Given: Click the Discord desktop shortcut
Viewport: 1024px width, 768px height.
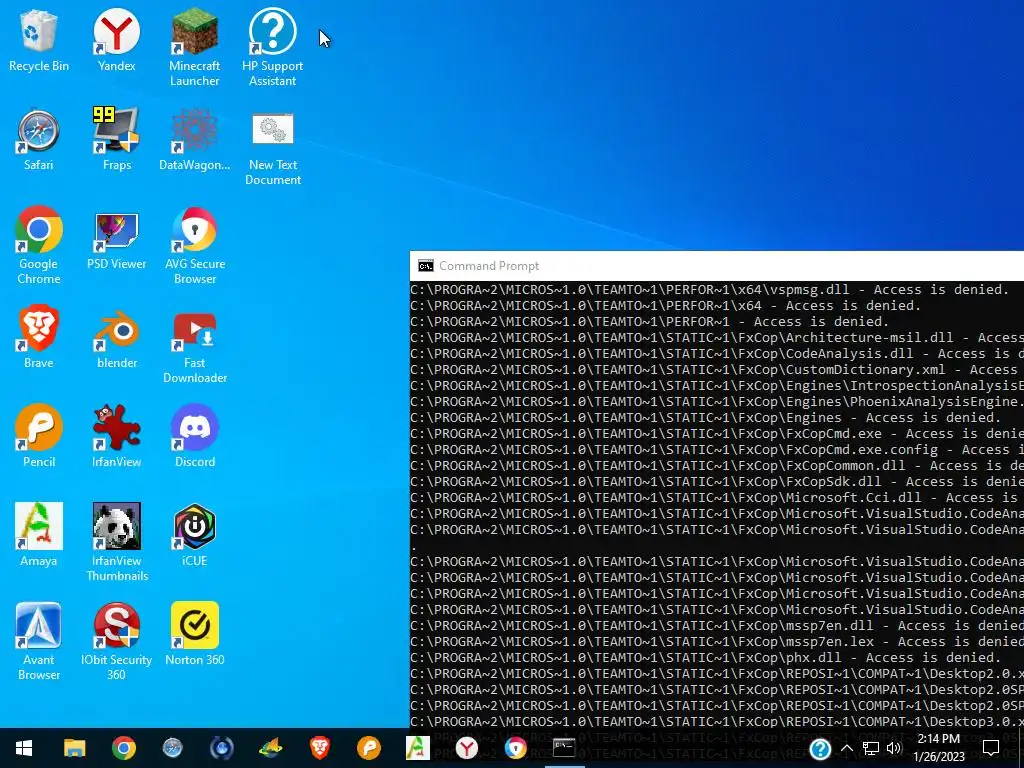Looking at the screenshot, I should pos(195,437).
